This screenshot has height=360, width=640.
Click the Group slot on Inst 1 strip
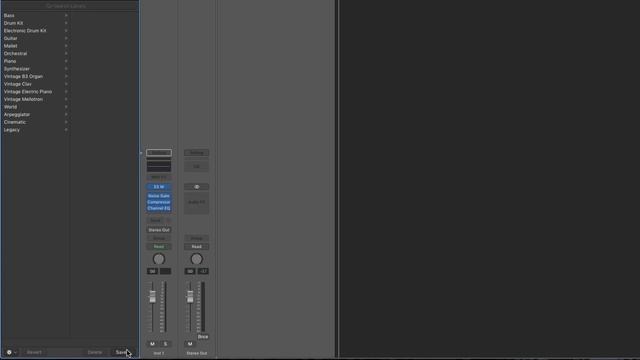tap(159, 238)
